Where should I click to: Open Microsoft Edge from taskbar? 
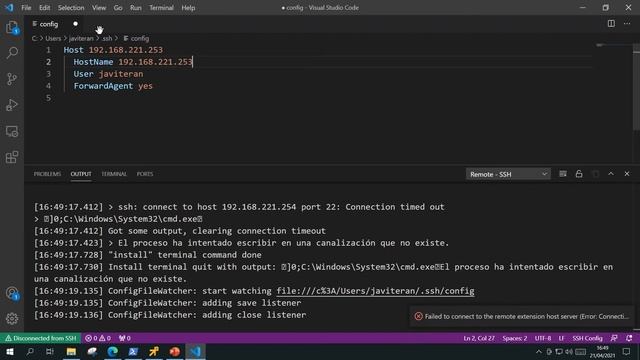coord(113,351)
